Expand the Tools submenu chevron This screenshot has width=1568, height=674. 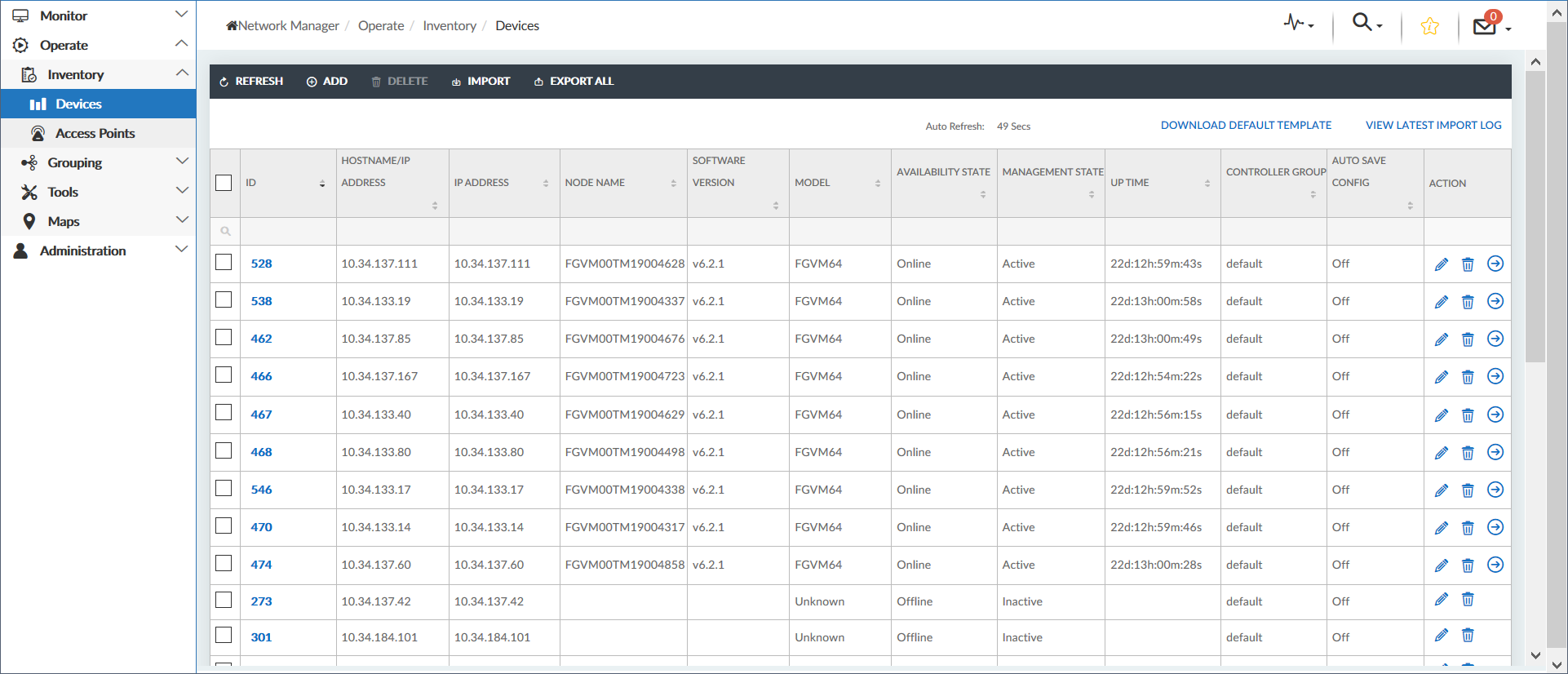click(182, 190)
